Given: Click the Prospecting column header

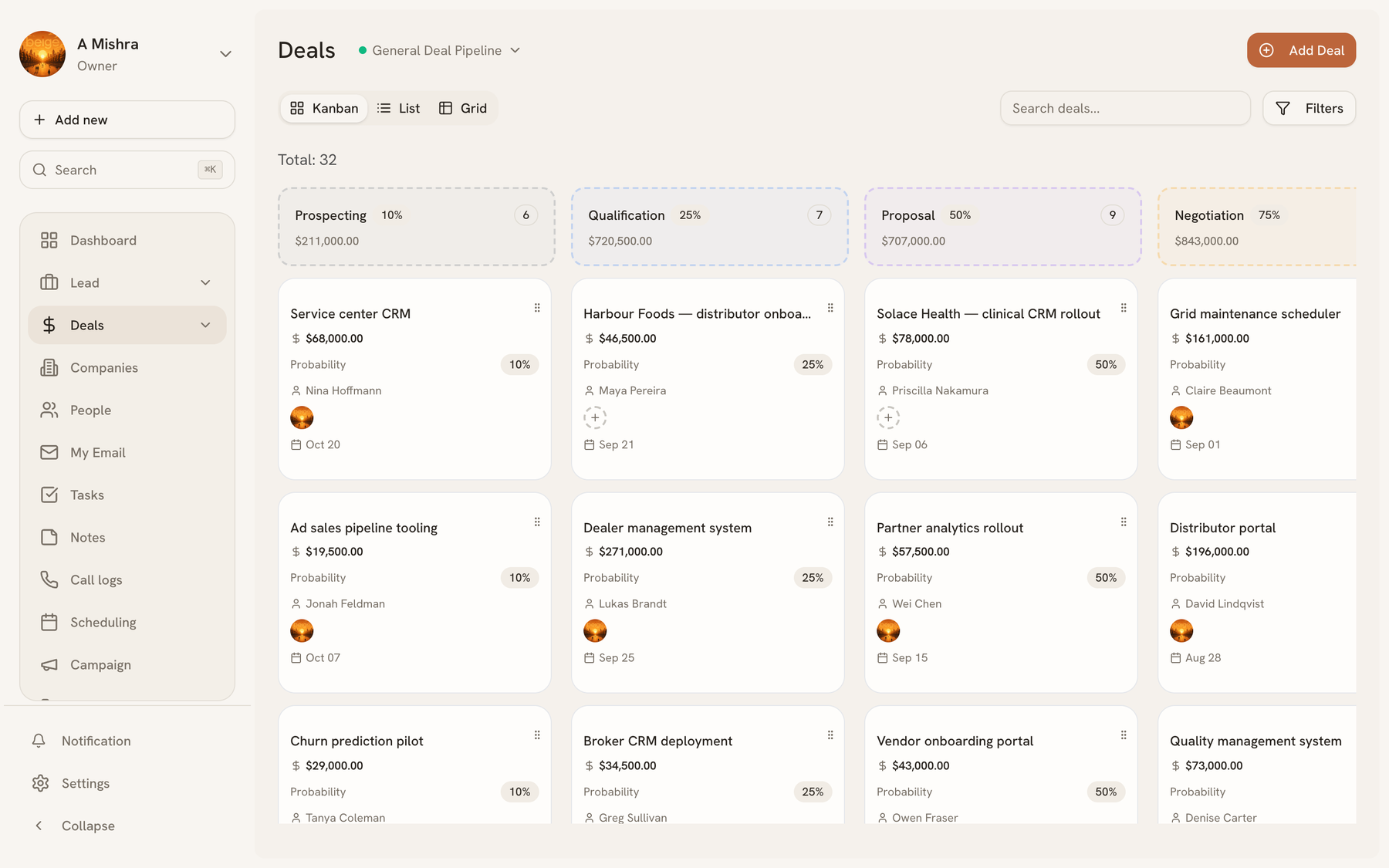Looking at the screenshot, I should tap(417, 227).
